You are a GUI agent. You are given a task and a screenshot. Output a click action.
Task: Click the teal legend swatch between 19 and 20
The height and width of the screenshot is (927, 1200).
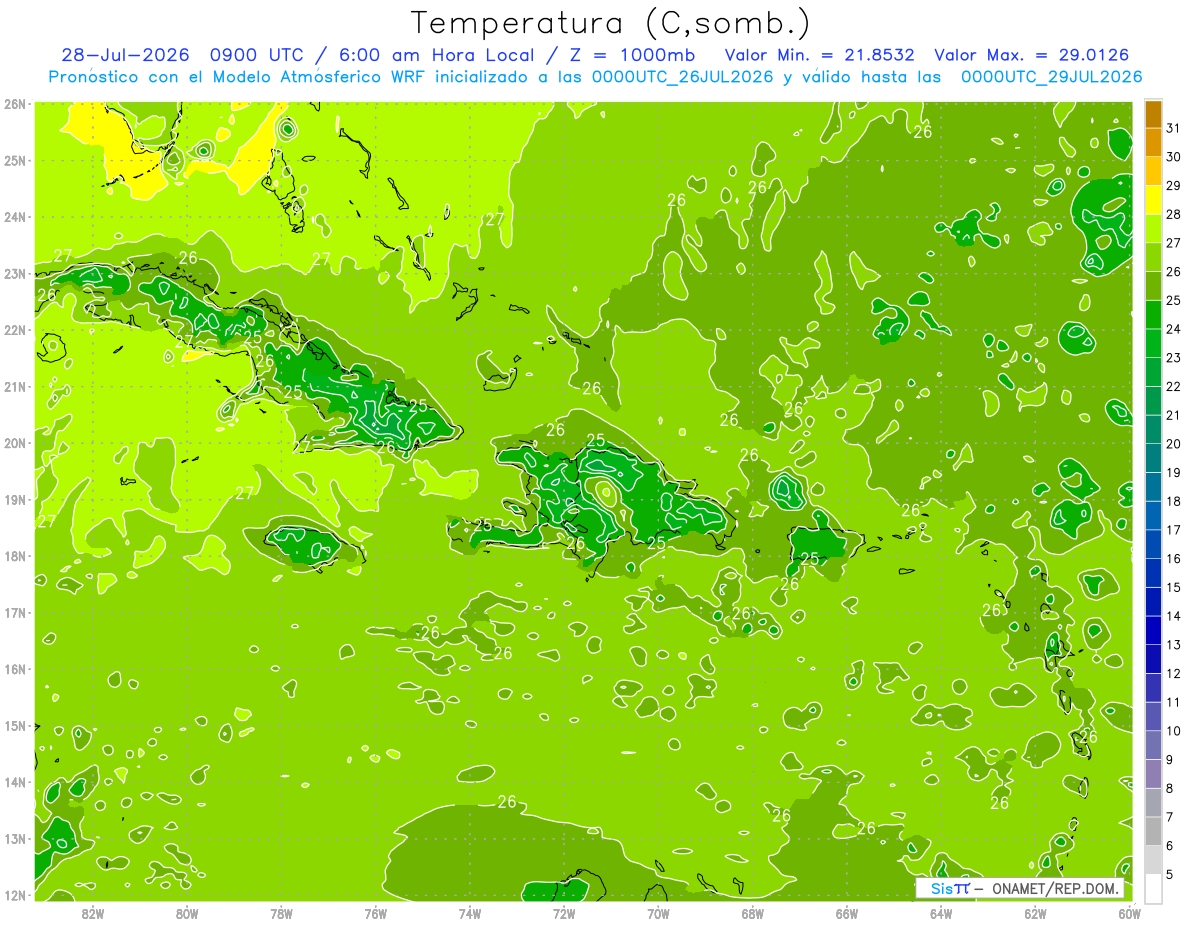(1154, 458)
